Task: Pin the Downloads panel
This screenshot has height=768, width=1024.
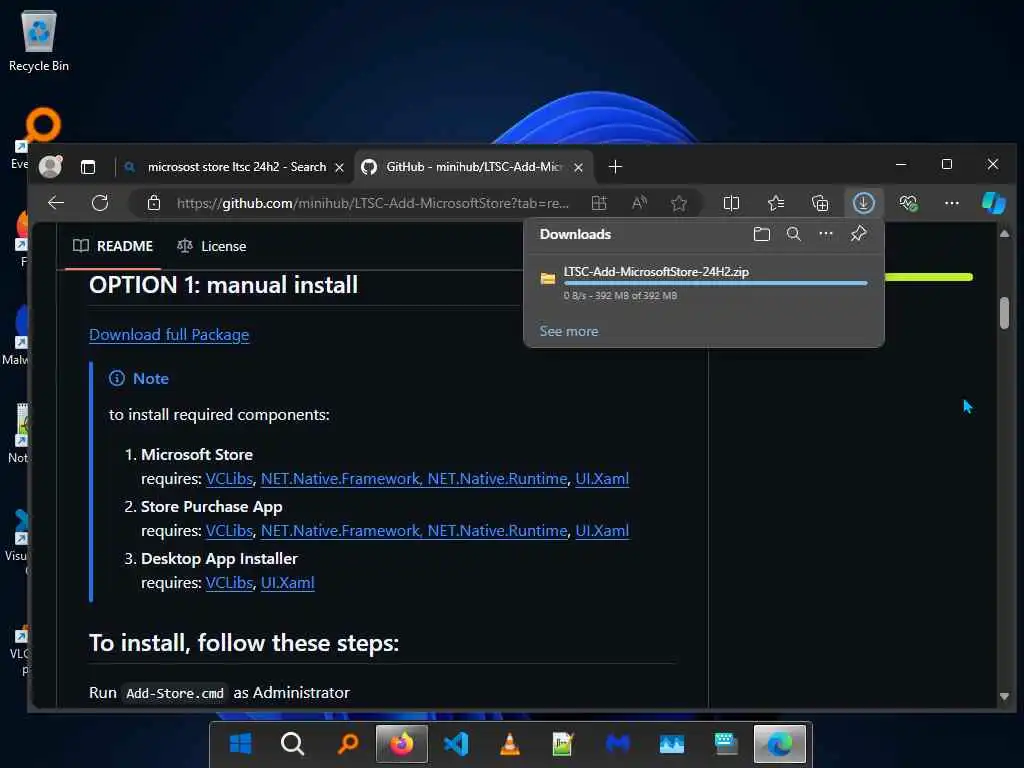Action: [x=858, y=234]
